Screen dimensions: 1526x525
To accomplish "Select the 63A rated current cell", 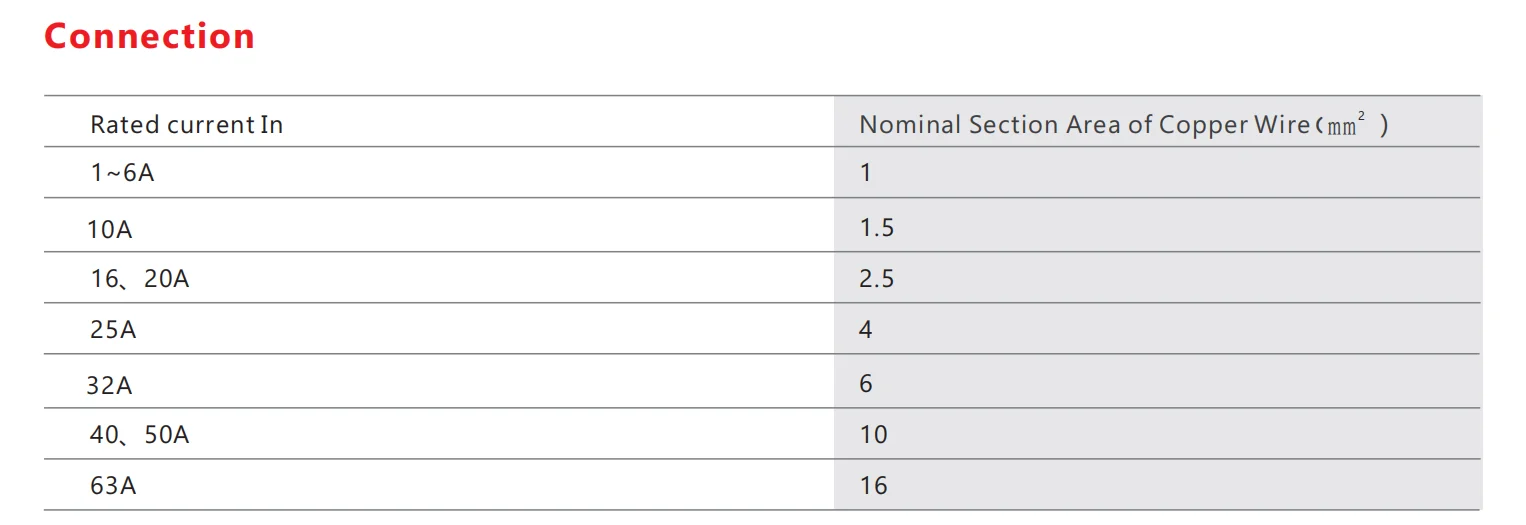I will [113, 486].
